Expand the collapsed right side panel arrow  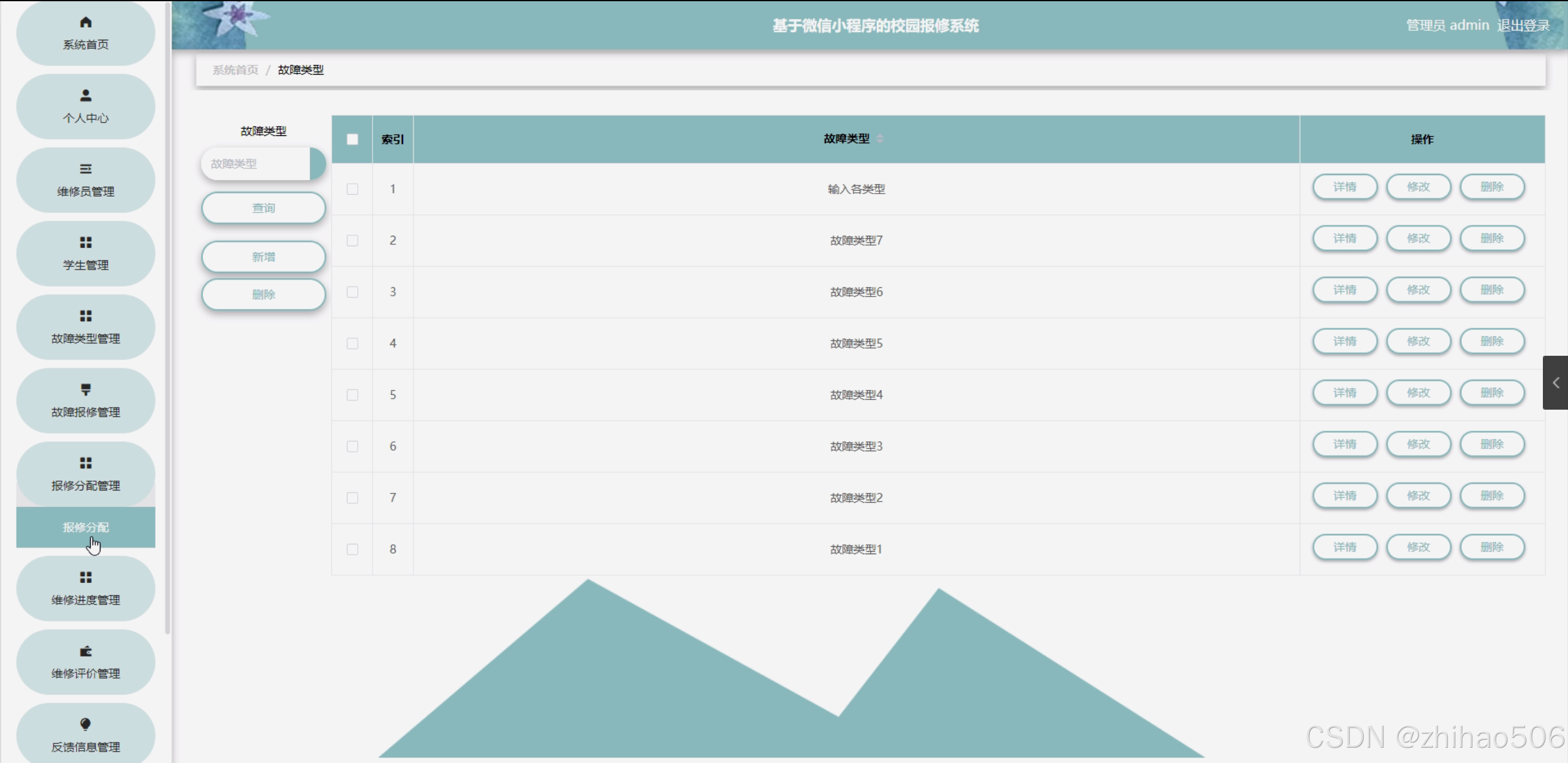(1555, 383)
